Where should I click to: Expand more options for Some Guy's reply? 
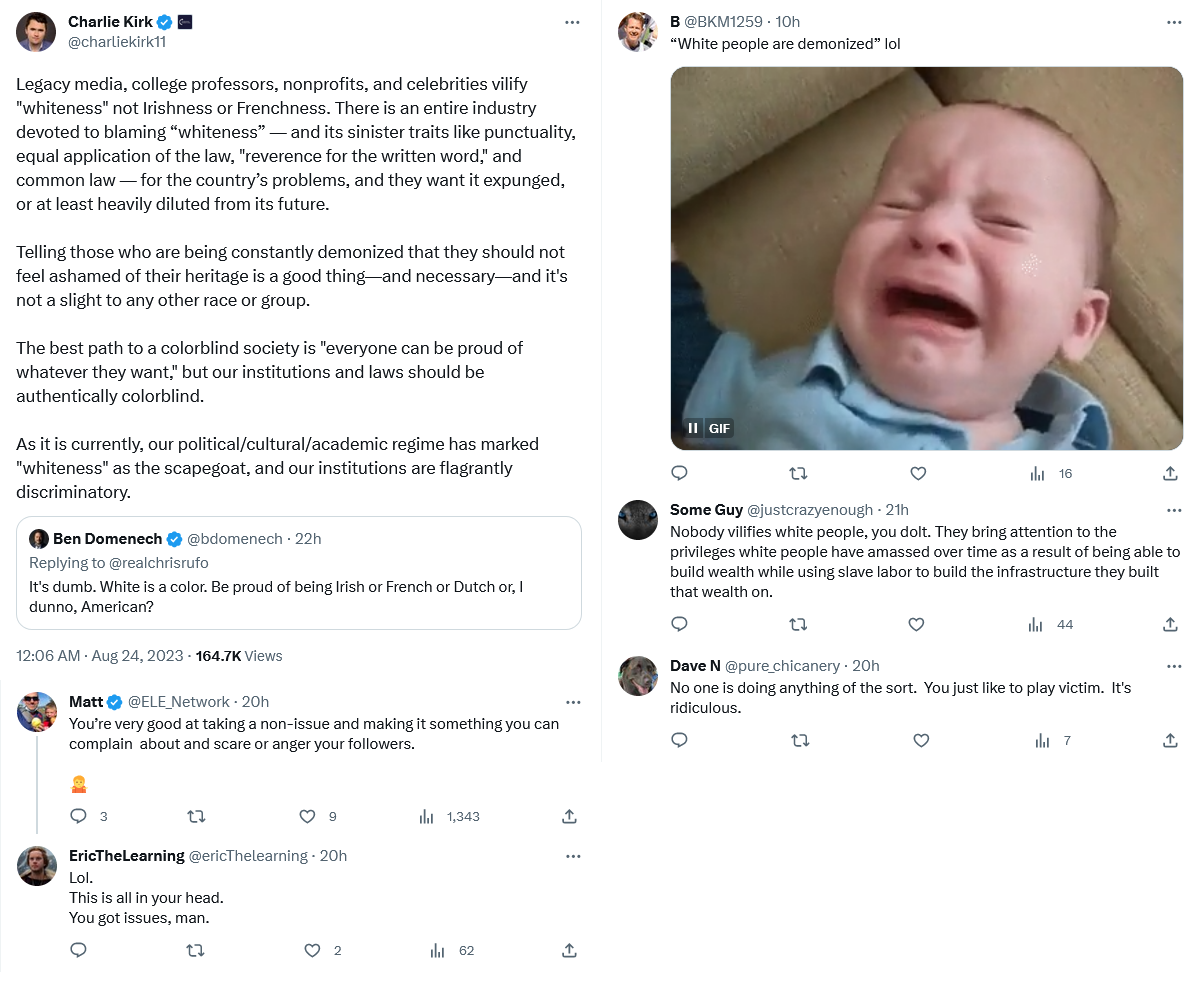point(1174,510)
